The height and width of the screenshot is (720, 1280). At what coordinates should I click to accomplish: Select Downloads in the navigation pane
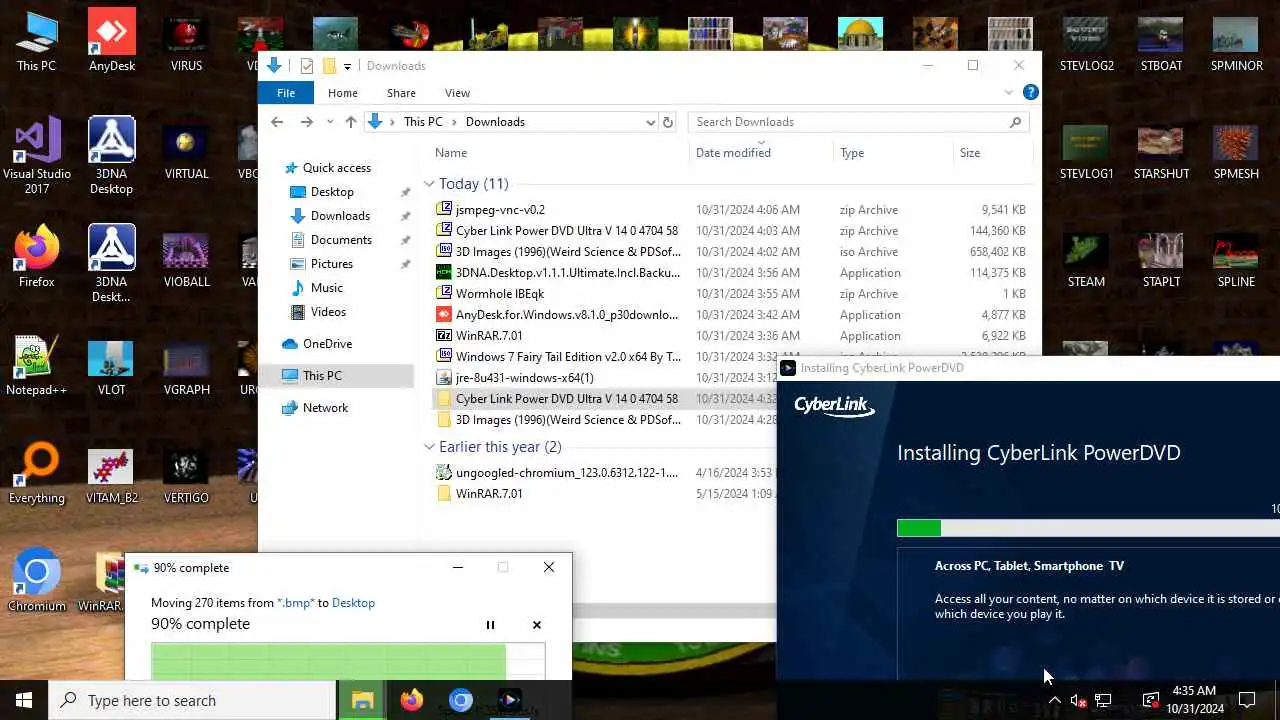[340, 216]
